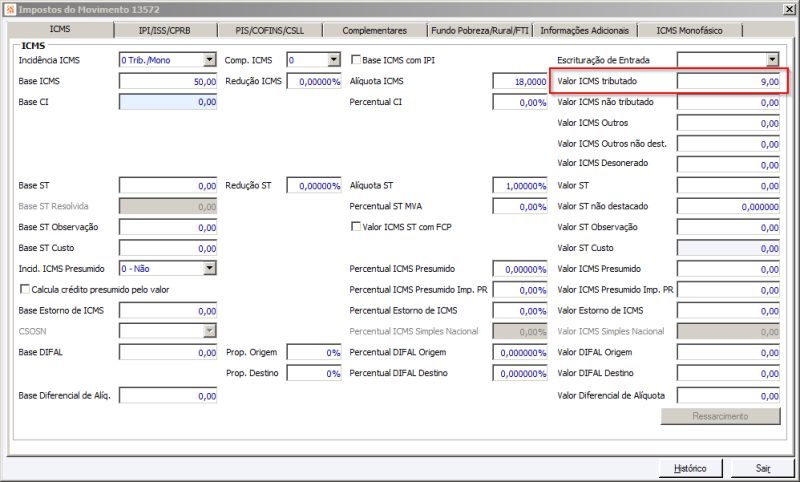Select the Valor DIFAL Origem field
800x482 pixels.
[729, 352]
